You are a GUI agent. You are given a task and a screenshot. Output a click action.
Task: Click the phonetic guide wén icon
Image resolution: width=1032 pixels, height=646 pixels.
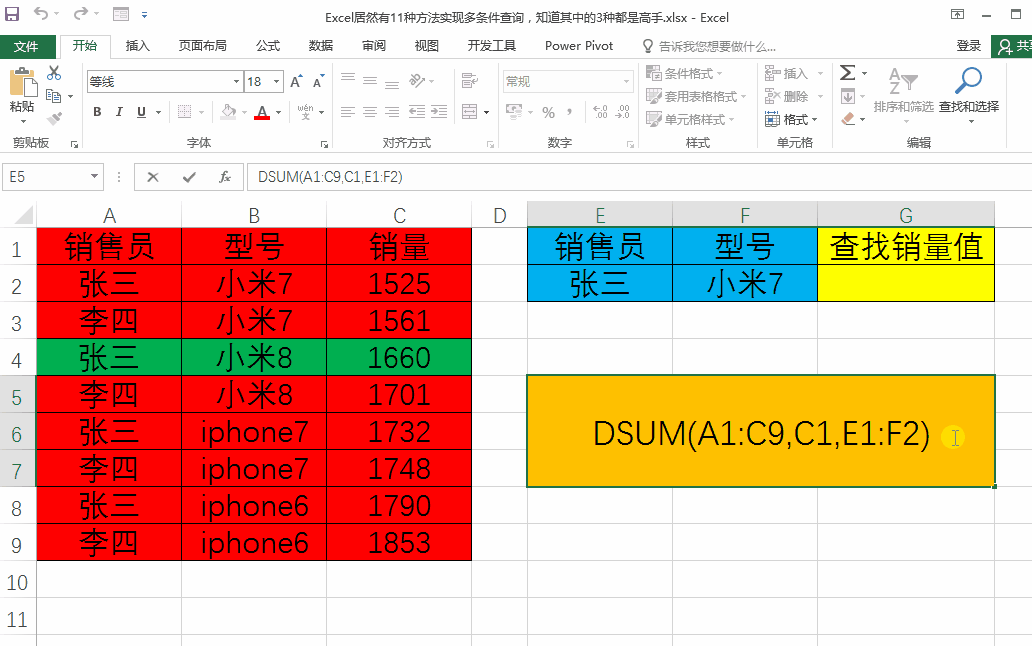coord(305,112)
